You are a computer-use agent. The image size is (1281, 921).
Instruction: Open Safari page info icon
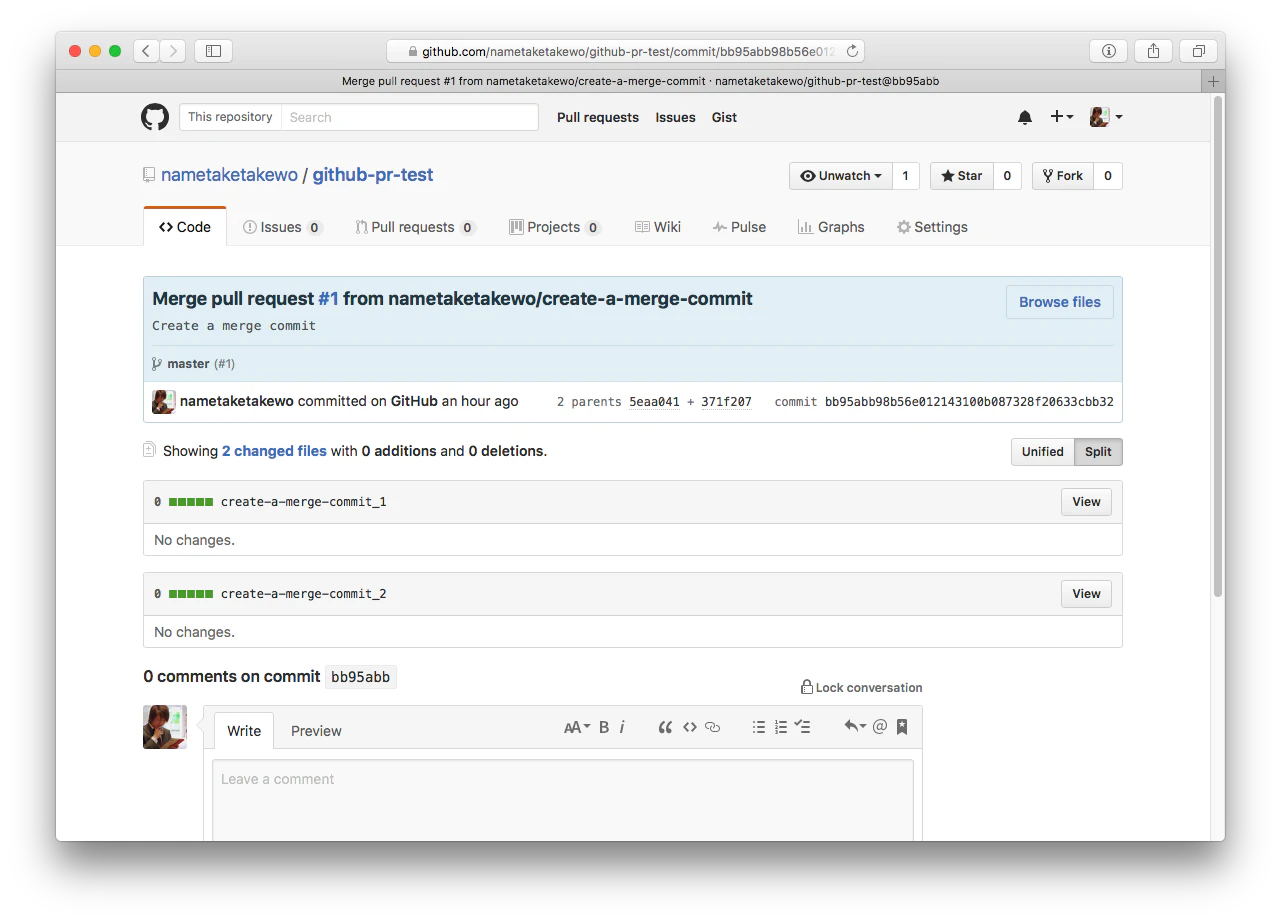click(1108, 51)
